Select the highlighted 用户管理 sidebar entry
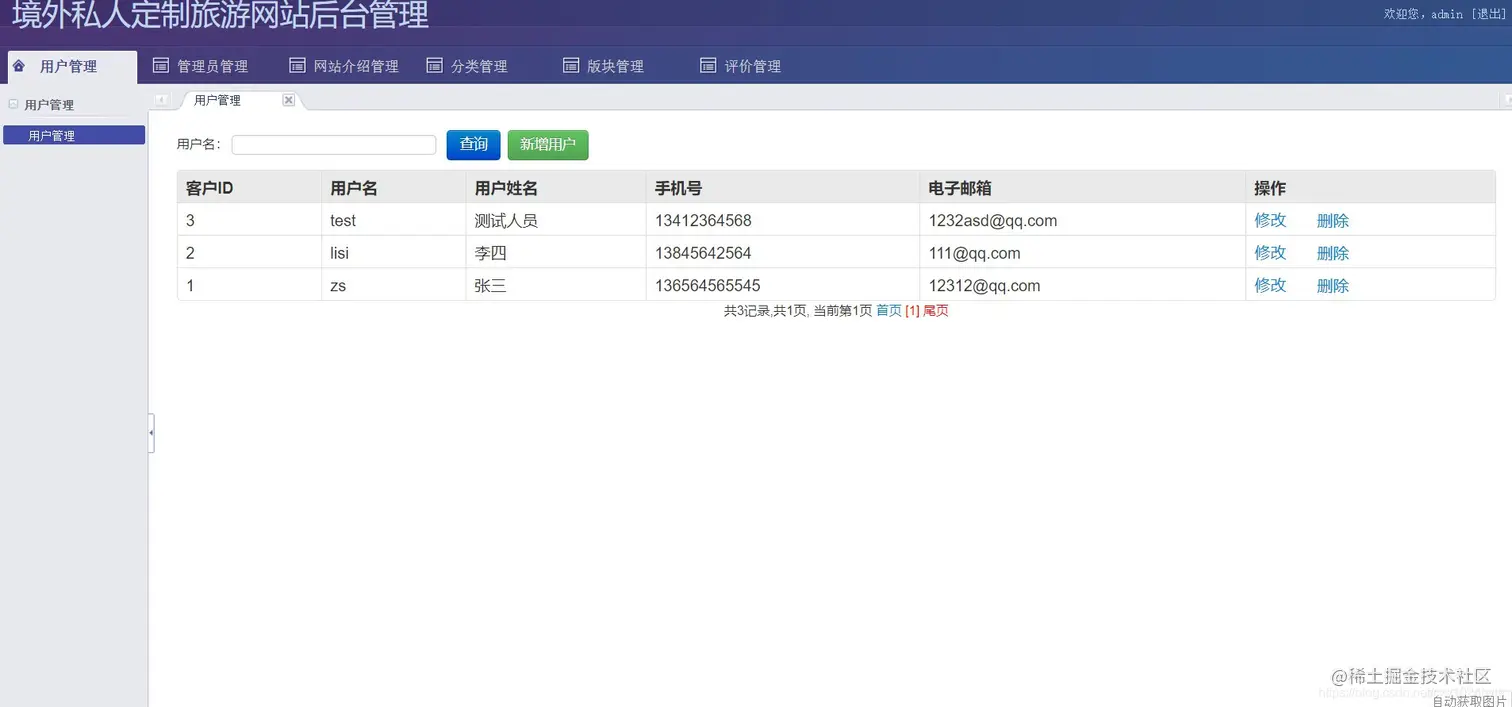The height and width of the screenshot is (707, 1512). [73, 134]
